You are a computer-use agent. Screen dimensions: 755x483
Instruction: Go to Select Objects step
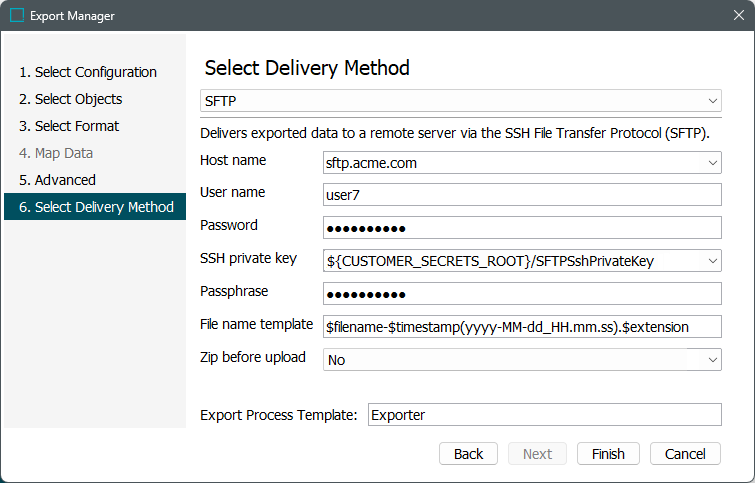coord(70,99)
